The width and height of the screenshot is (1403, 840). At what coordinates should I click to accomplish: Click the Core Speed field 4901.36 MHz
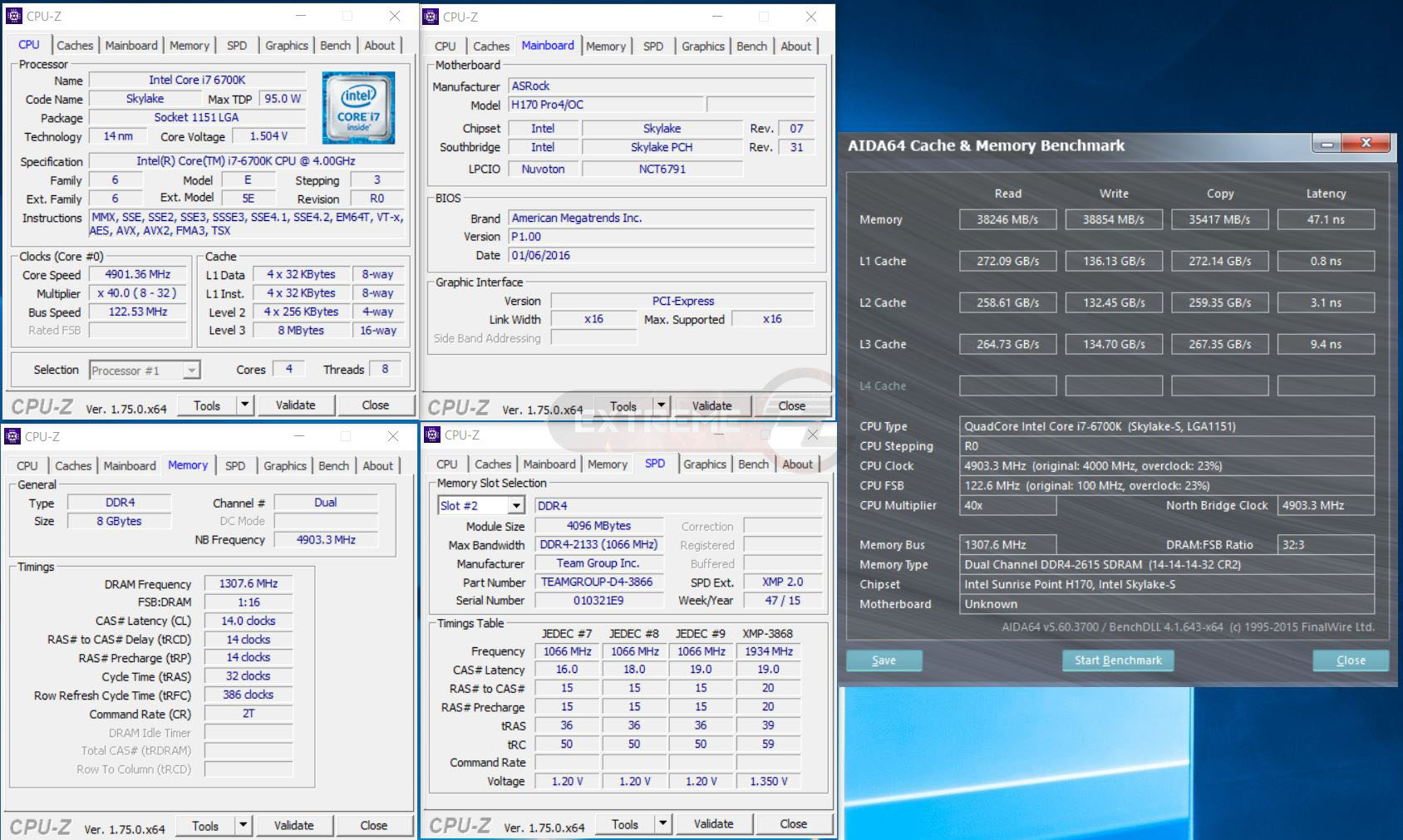coord(138,274)
